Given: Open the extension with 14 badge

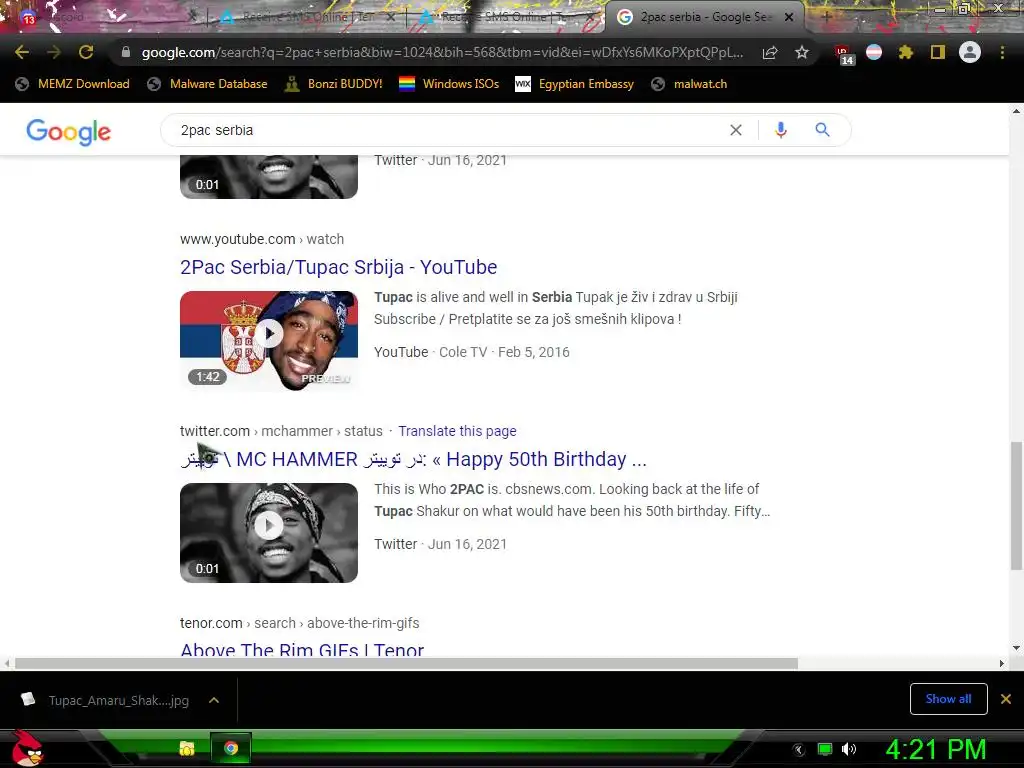Looking at the screenshot, I should [844, 54].
